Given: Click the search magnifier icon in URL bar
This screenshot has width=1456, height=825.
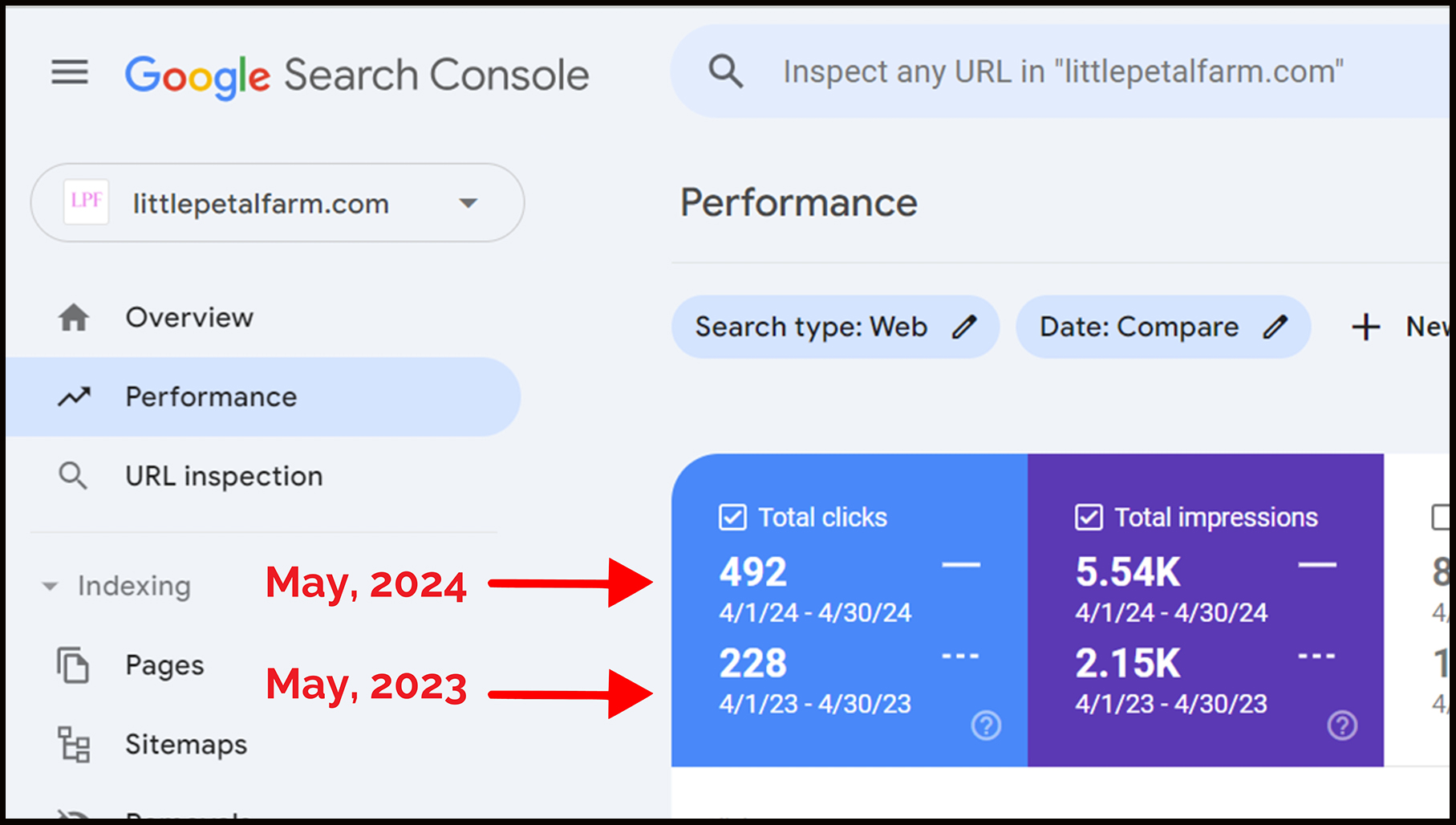Looking at the screenshot, I should (x=725, y=71).
